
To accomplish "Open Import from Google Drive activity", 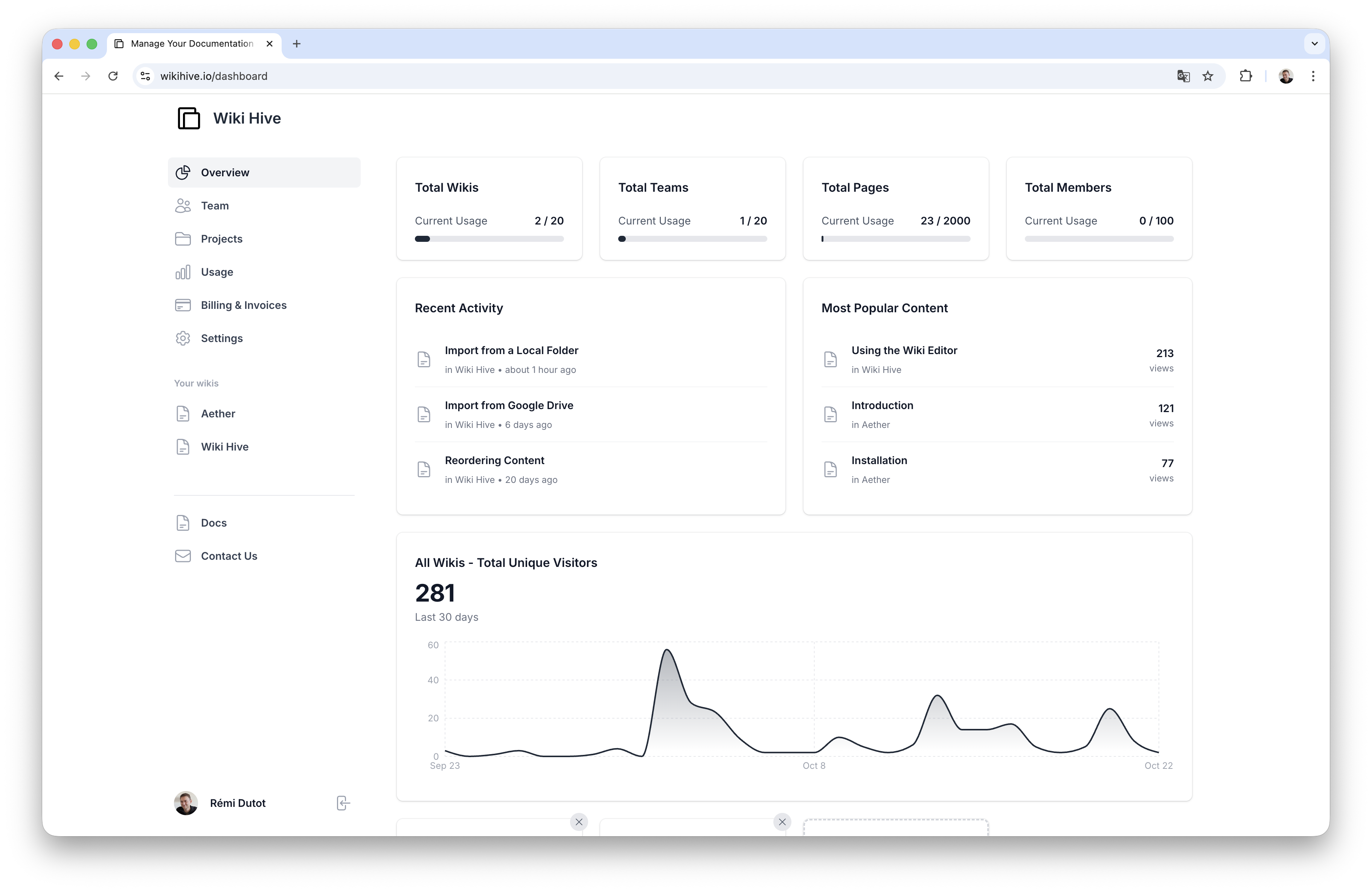I will [x=508, y=405].
